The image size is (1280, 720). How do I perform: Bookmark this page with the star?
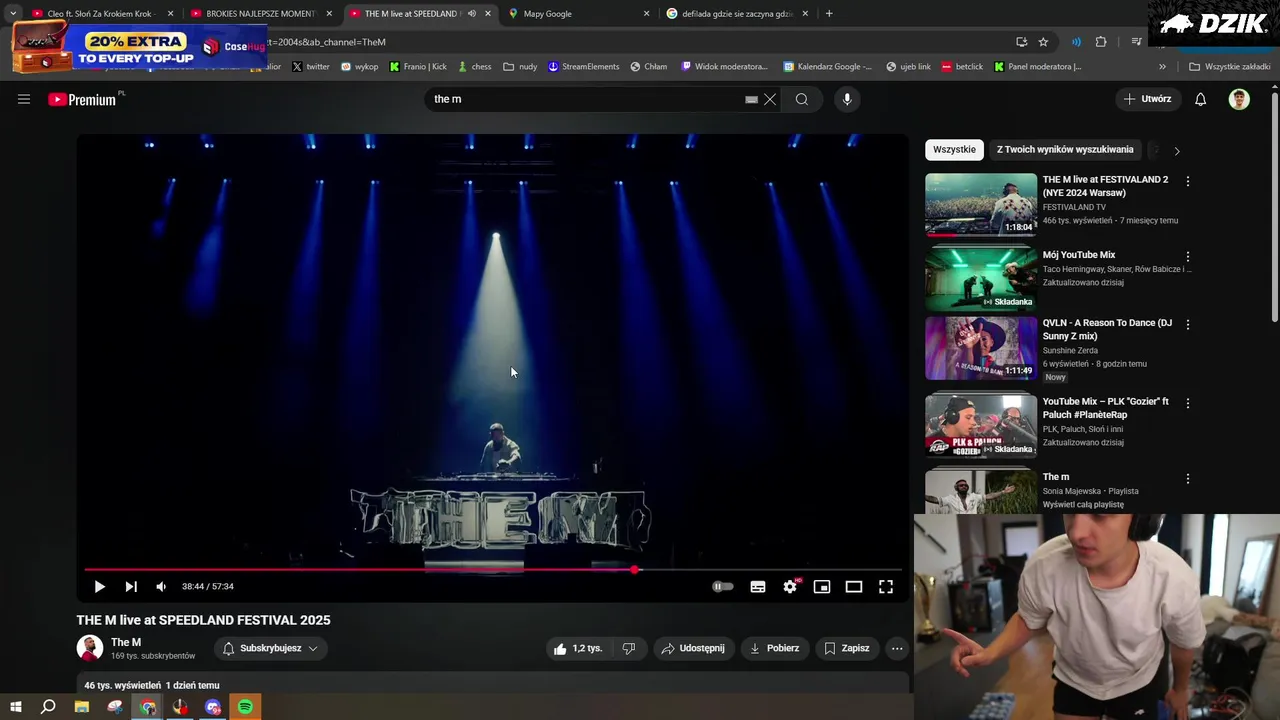(x=1043, y=42)
